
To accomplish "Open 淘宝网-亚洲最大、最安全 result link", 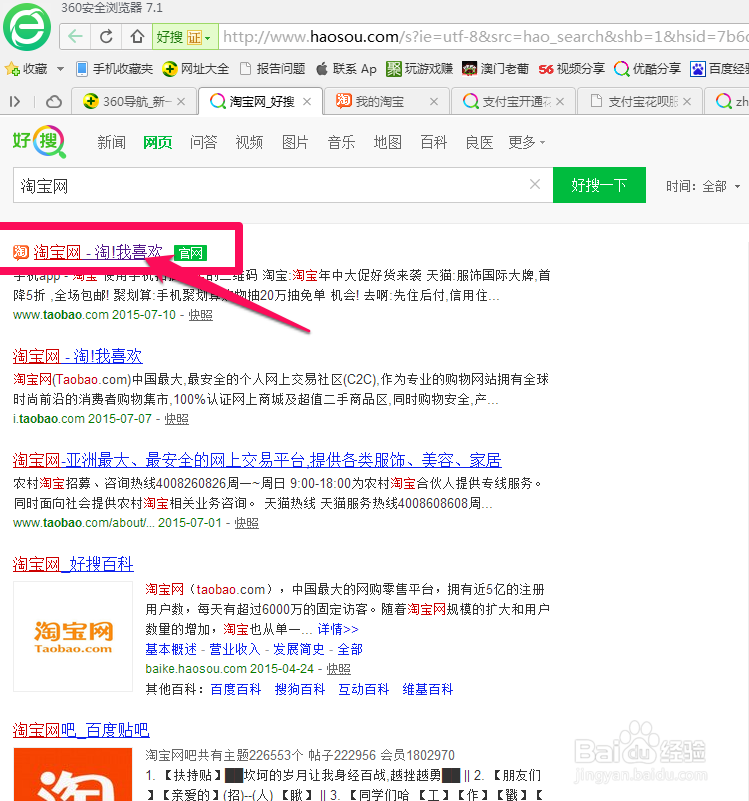I will (x=257, y=460).
